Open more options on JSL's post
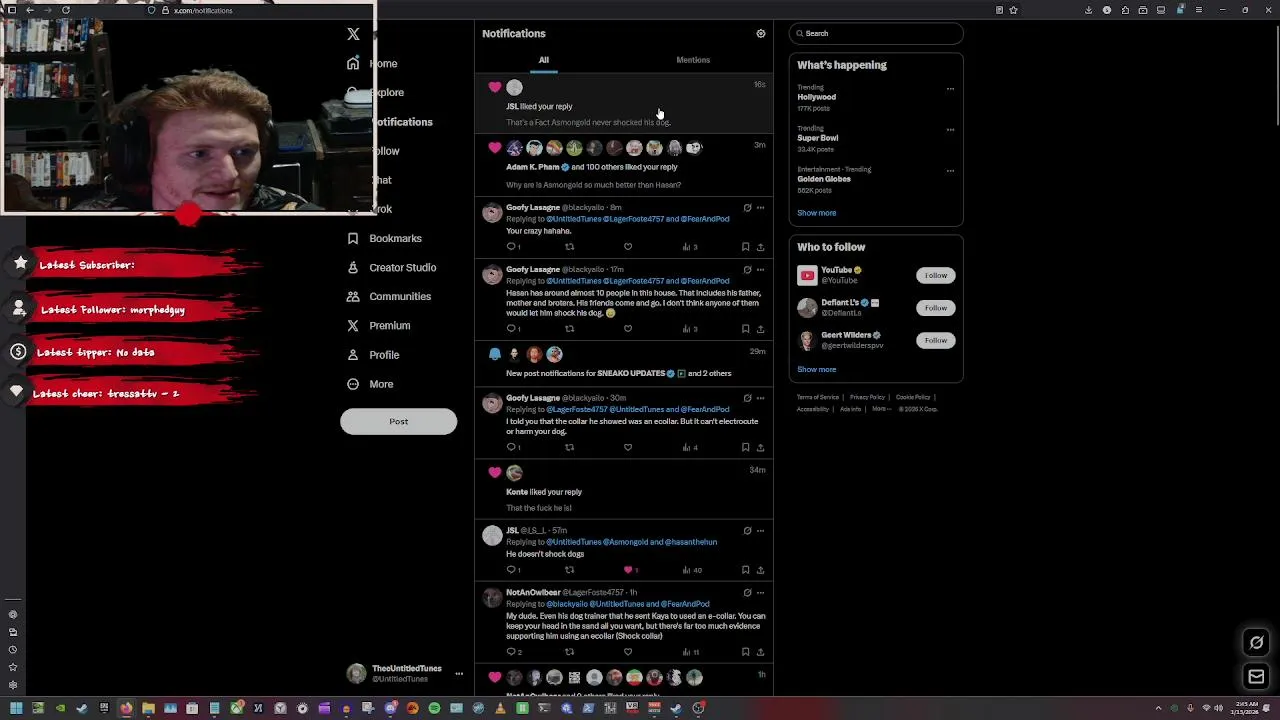 (x=761, y=531)
